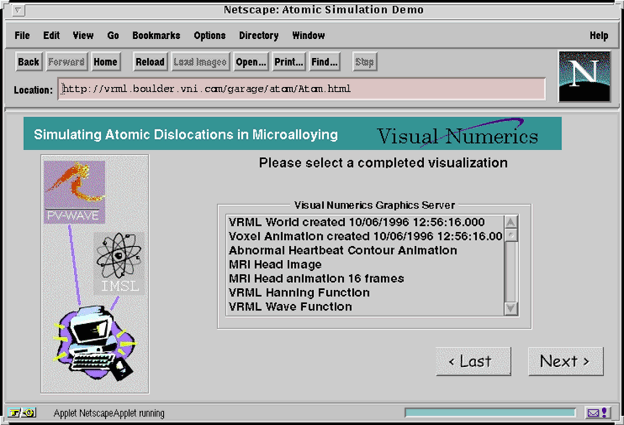Open the File menu
624x425 pixels.
(22, 35)
